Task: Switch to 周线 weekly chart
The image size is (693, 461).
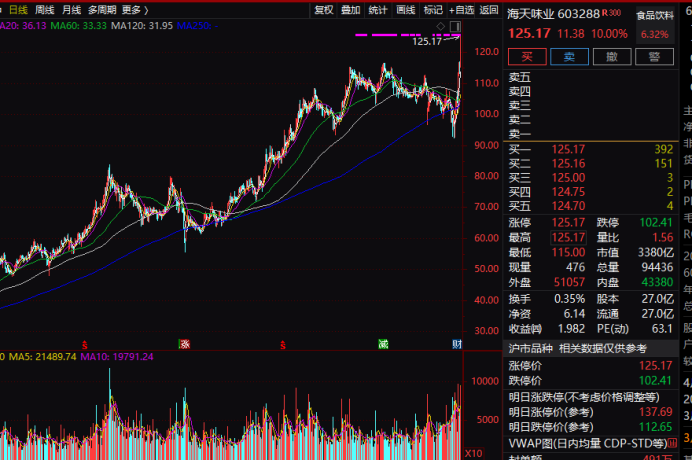Action: click(x=44, y=10)
